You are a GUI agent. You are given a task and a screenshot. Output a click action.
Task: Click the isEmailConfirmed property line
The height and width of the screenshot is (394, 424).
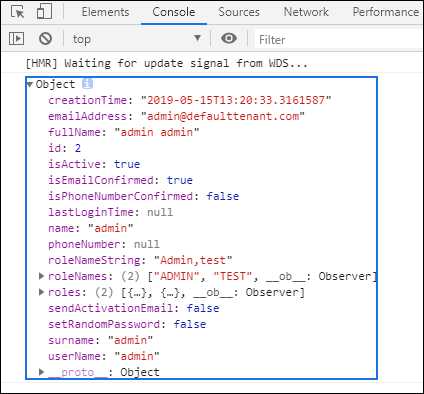(120, 180)
